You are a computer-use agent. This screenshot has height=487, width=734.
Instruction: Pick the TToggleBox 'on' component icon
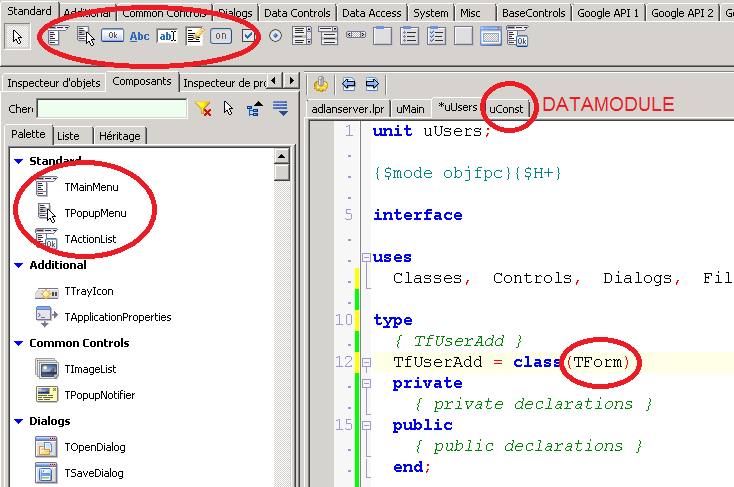221,36
